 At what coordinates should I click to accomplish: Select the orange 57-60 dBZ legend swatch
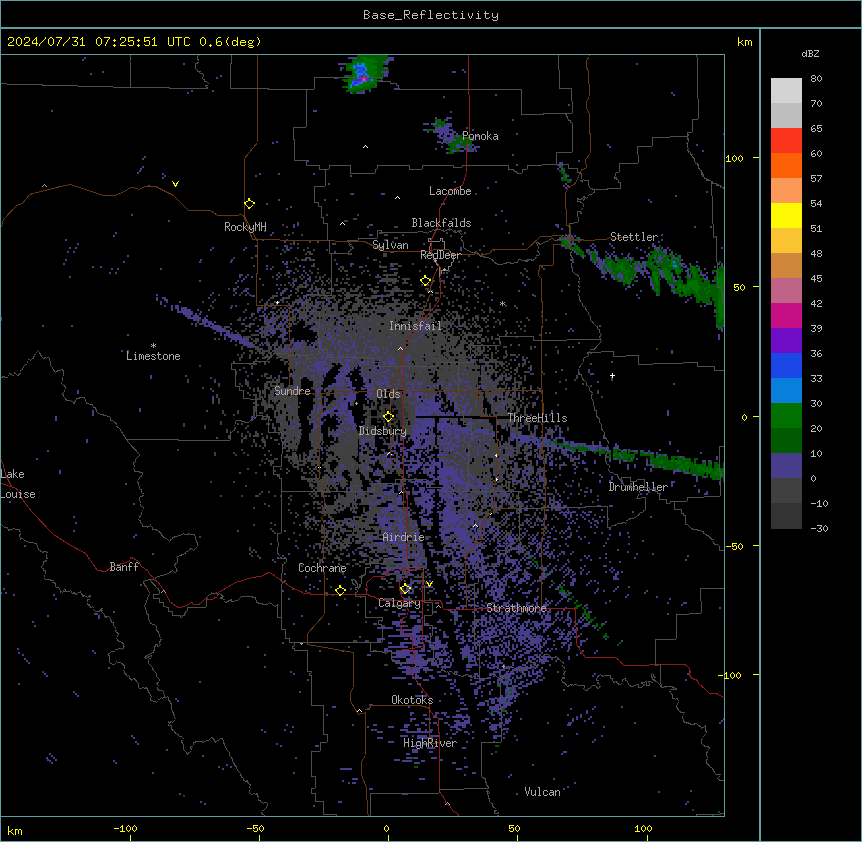(x=786, y=165)
